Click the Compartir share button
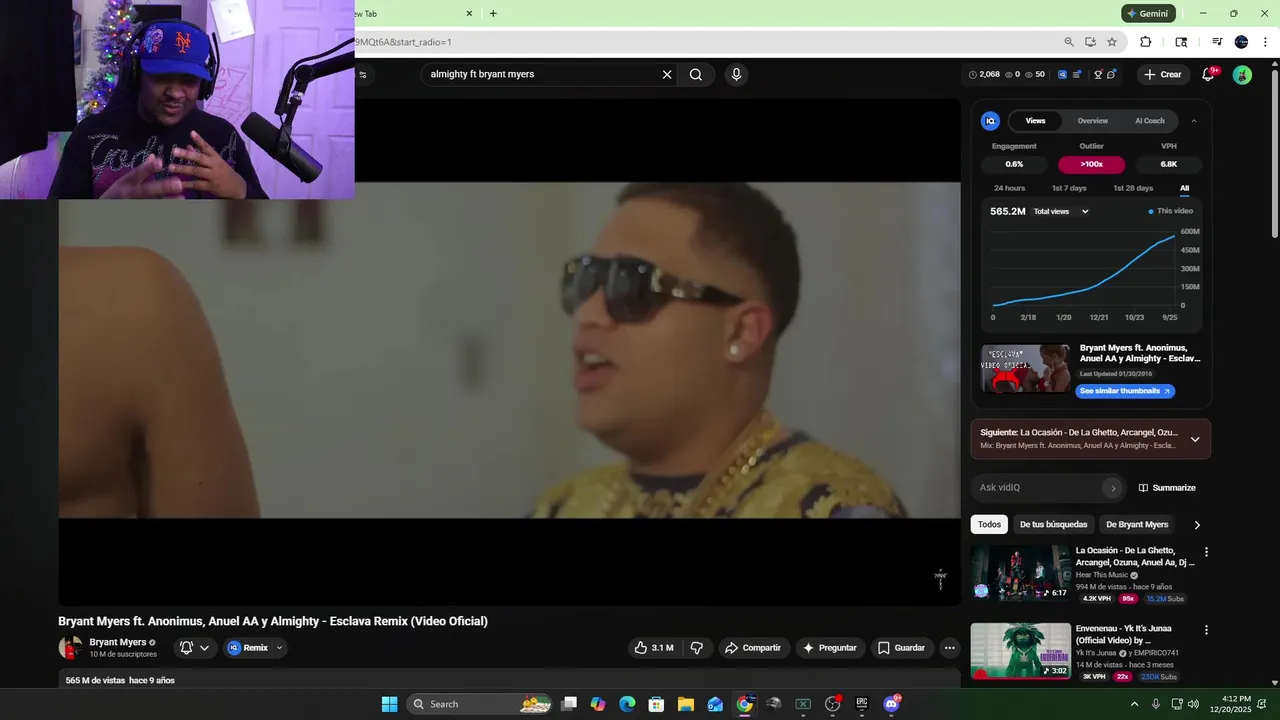1280x720 pixels. click(x=752, y=648)
